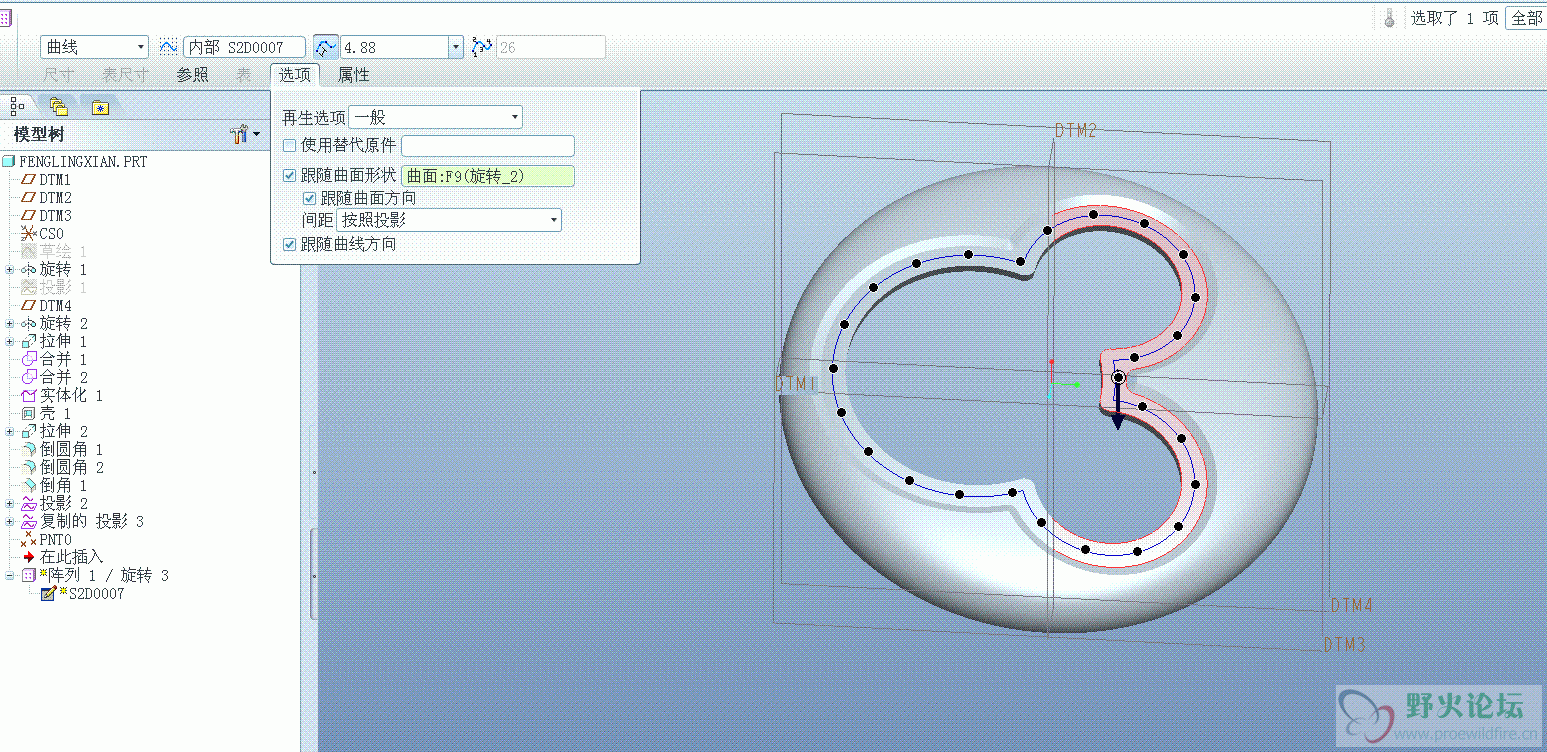This screenshot has width=1547, height=752.
Task: Select the 倒角 1 chamfer feature icon
Action: click(x=28, y=486)
